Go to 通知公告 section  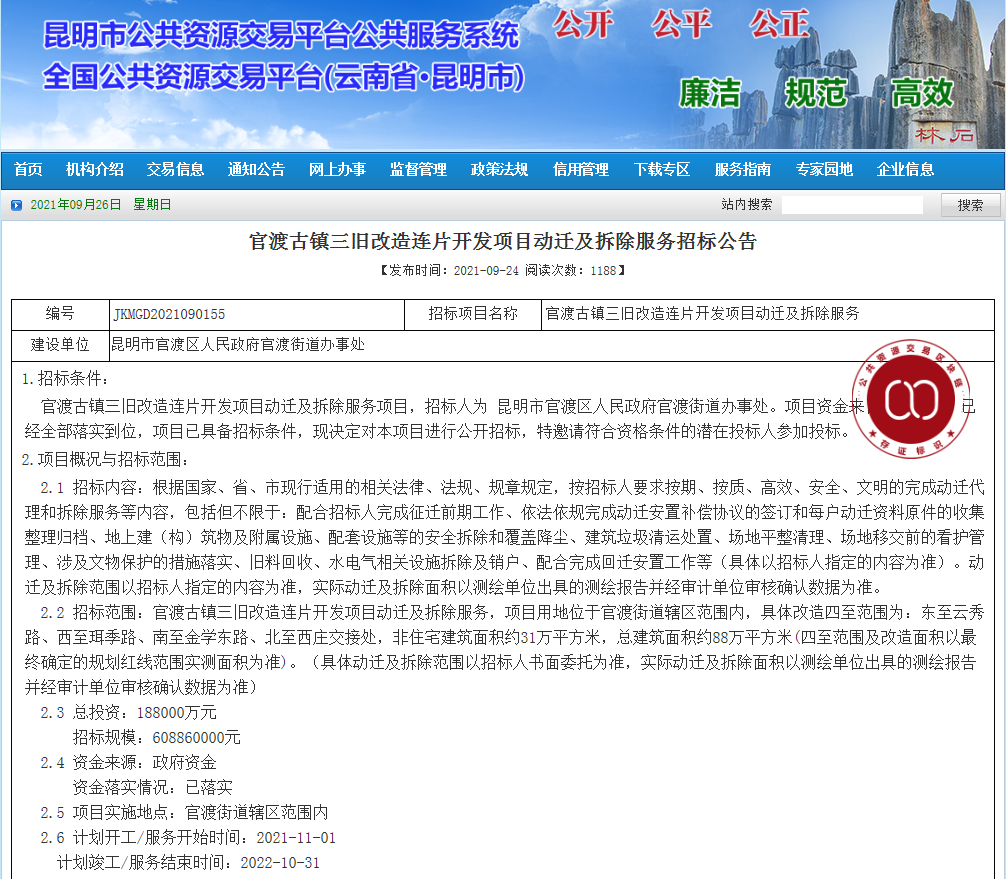(256, 170)
